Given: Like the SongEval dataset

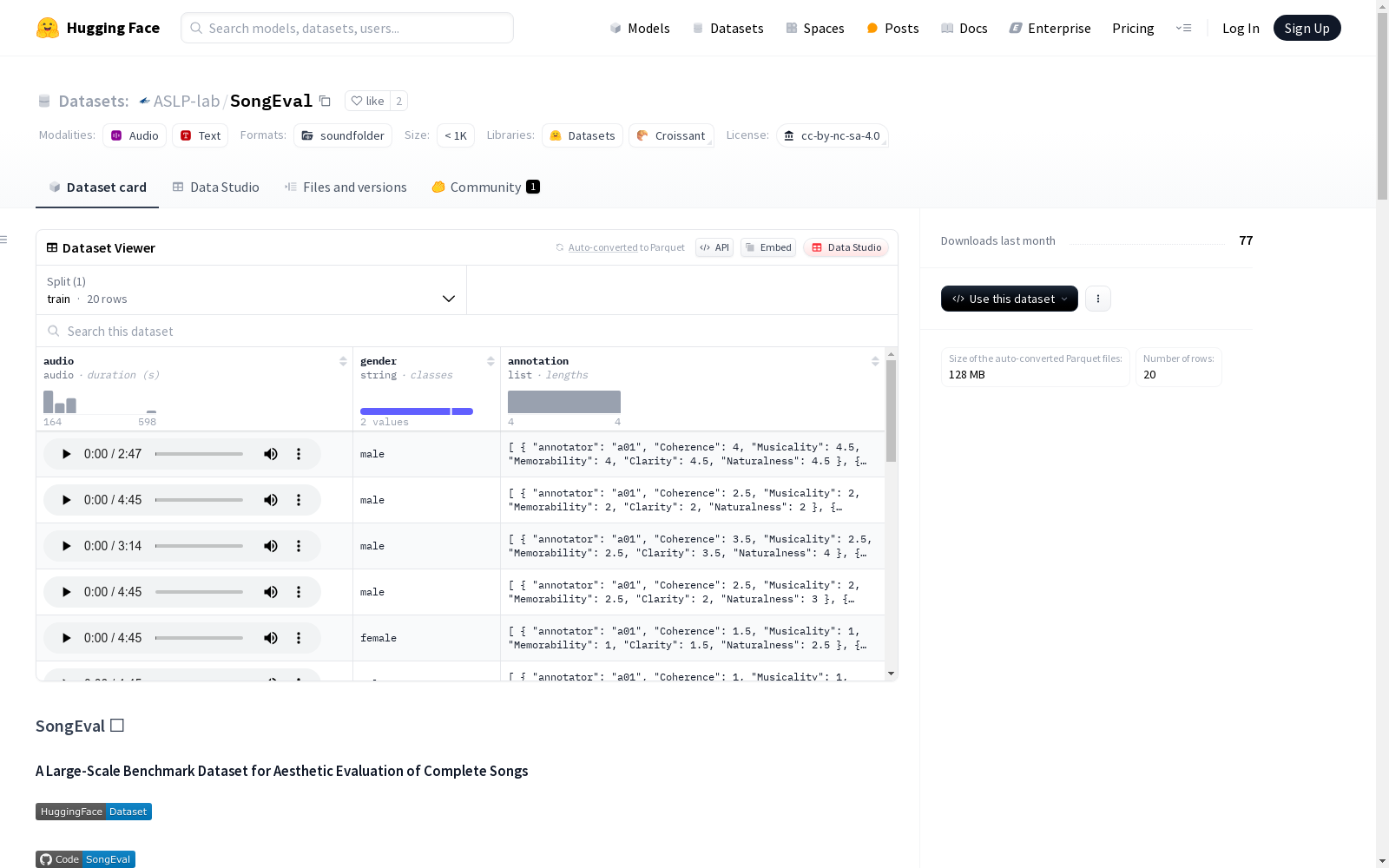Looking at the screenshot, I should (367, 101).
